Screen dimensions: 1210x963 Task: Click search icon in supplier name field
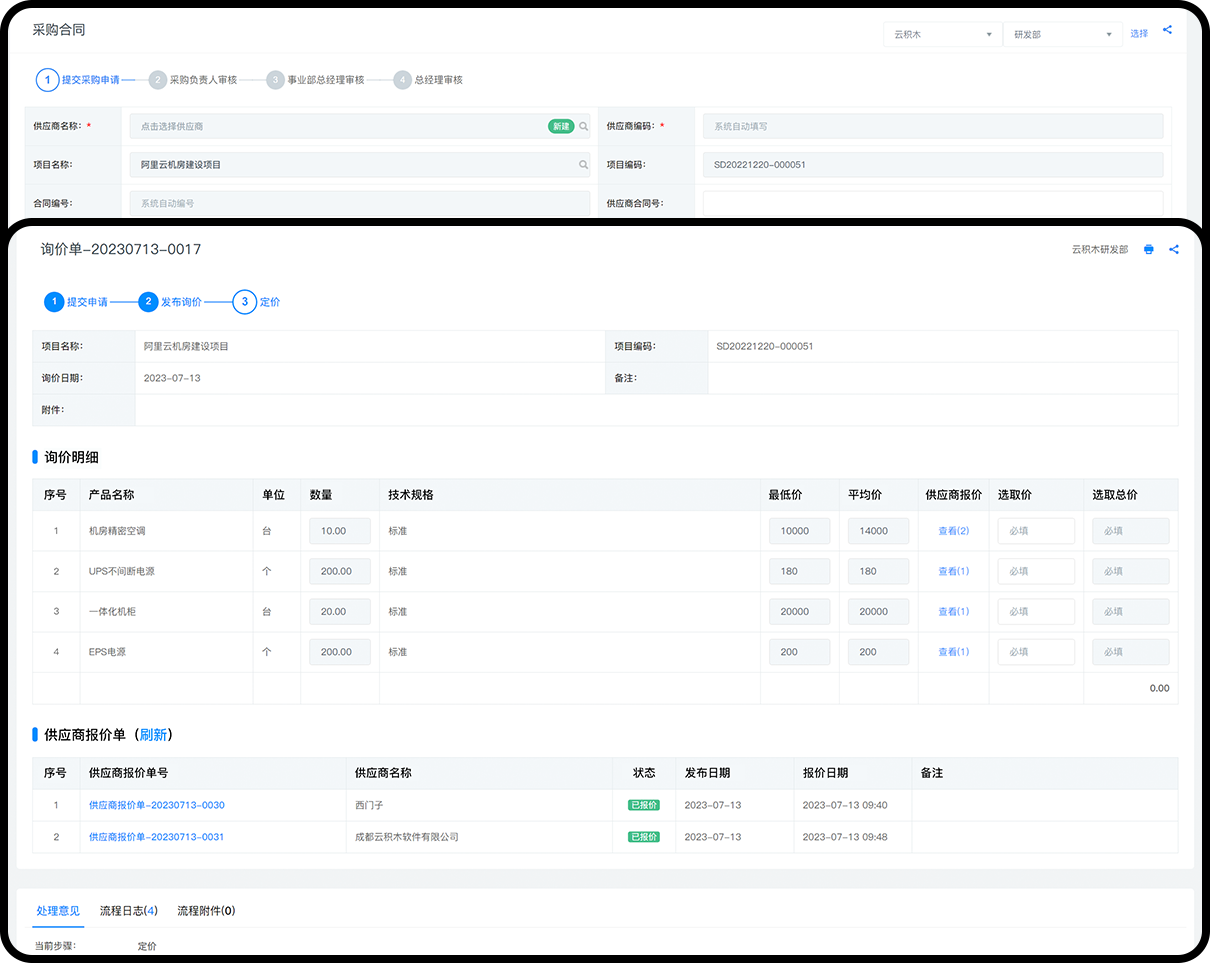(x=584, y=127)
